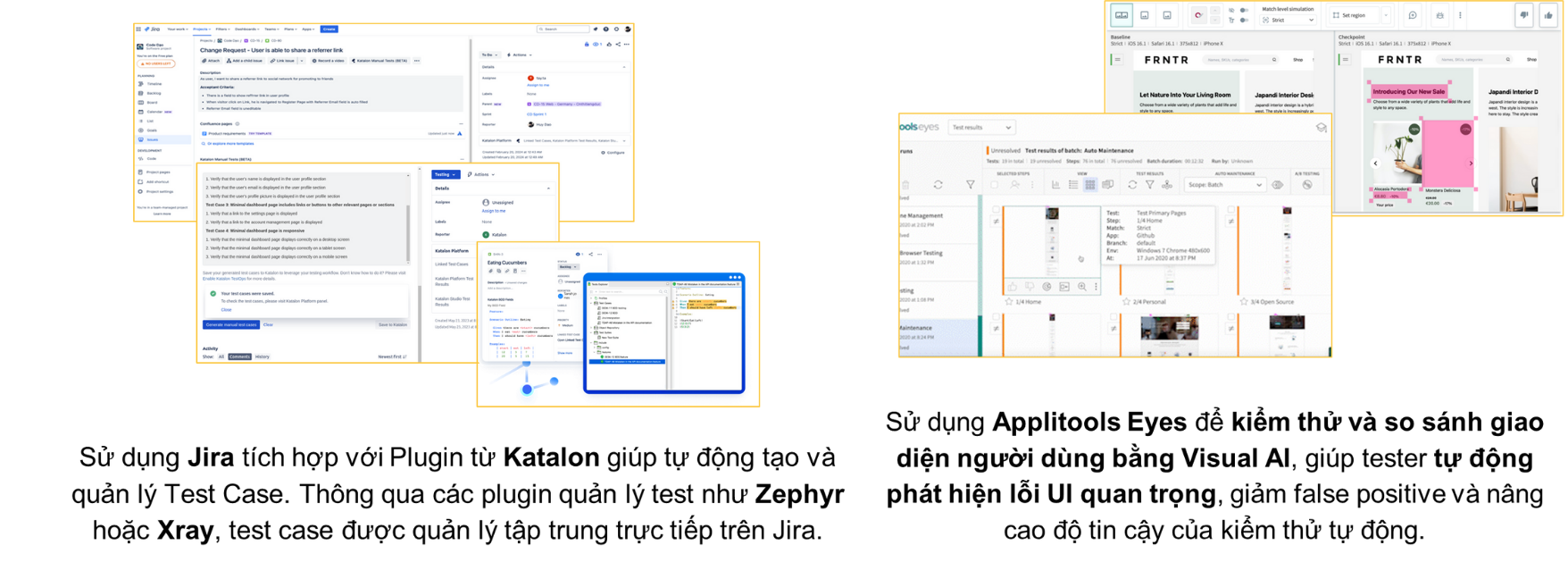Open Katalon Manual Tests (BETA) button

coord(379,61)
